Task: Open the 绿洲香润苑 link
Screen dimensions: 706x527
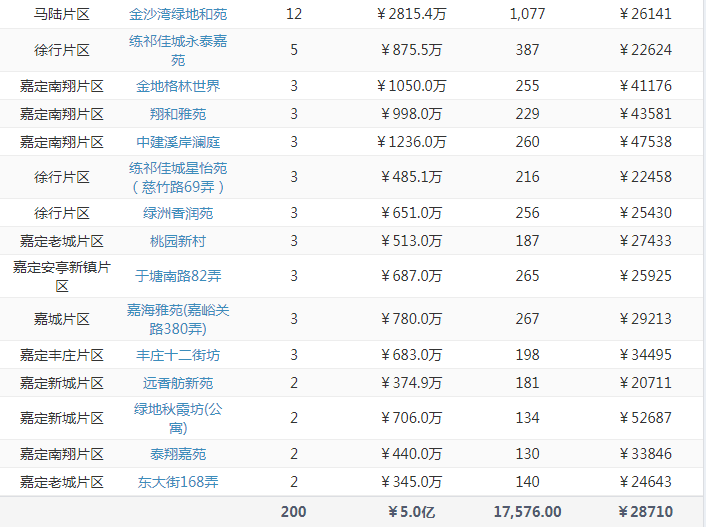Action: (178, 213)
